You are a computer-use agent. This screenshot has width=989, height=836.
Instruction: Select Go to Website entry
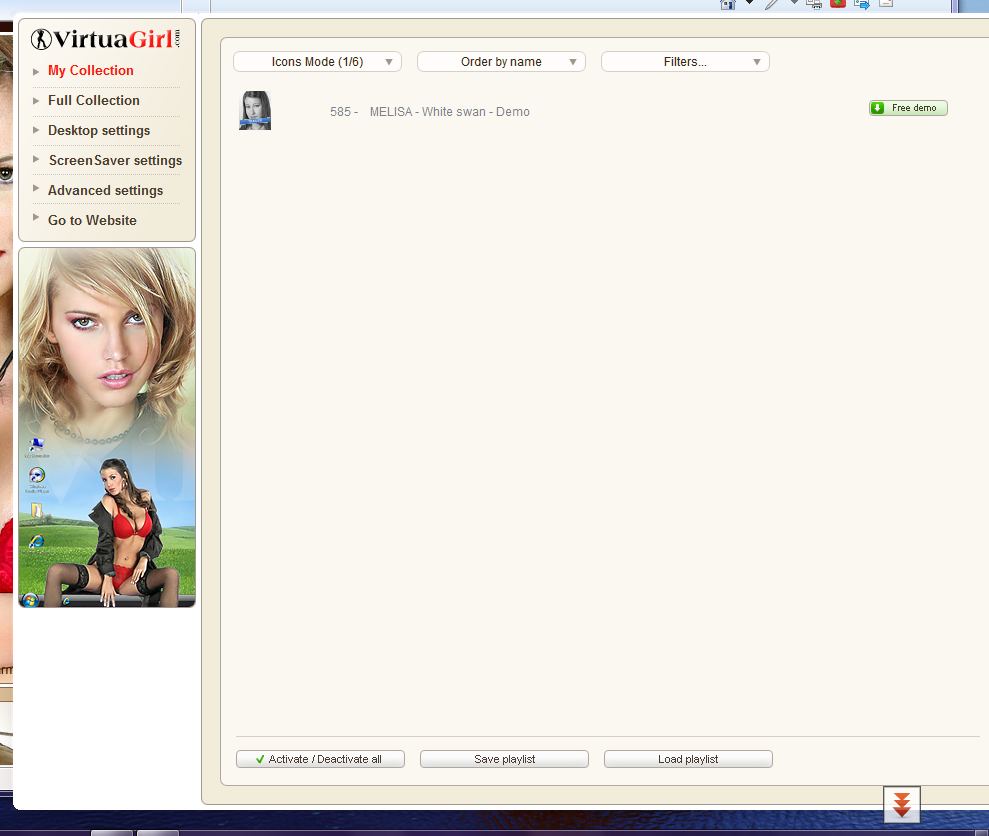point(92,220)
